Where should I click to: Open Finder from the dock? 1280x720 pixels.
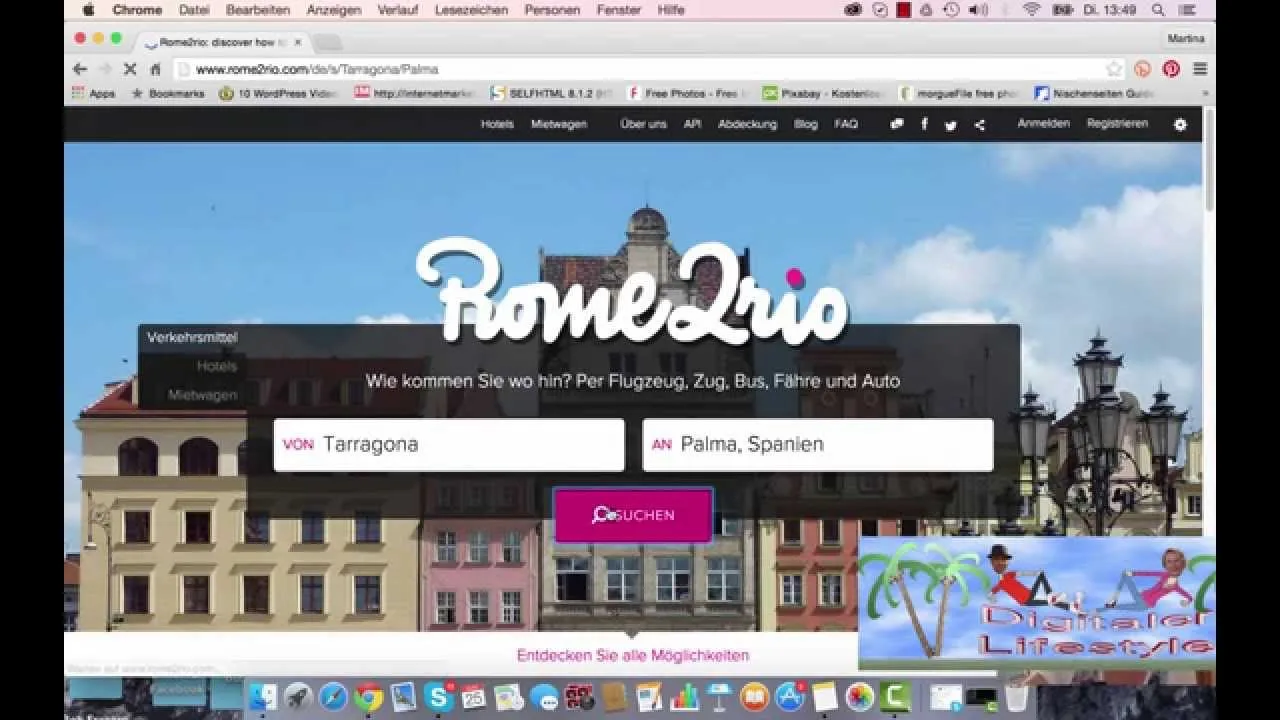point(263,697)
